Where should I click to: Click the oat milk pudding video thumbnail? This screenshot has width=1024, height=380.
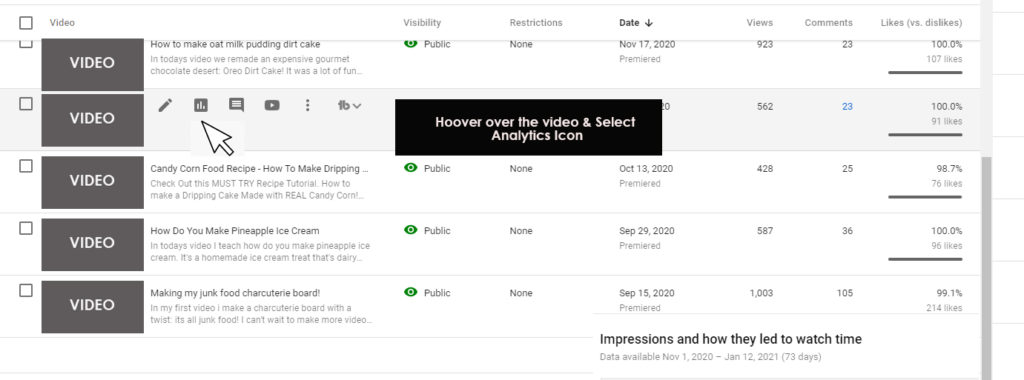point(93,64)
